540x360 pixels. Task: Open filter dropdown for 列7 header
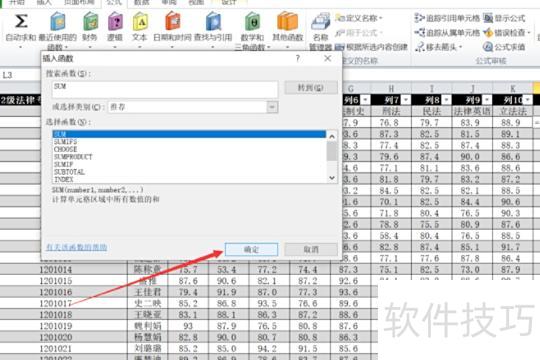(x=406, y=100)
